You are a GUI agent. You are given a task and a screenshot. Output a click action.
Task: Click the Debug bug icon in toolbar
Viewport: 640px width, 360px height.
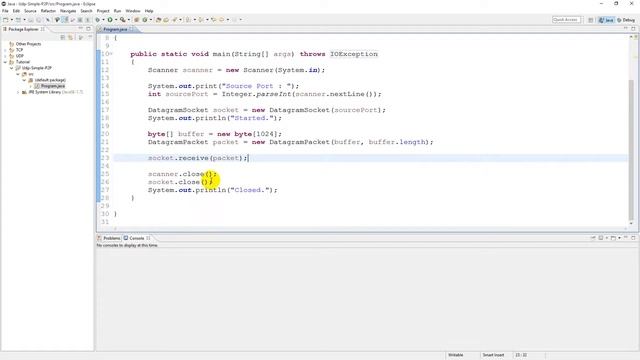[x=98, y=20]
